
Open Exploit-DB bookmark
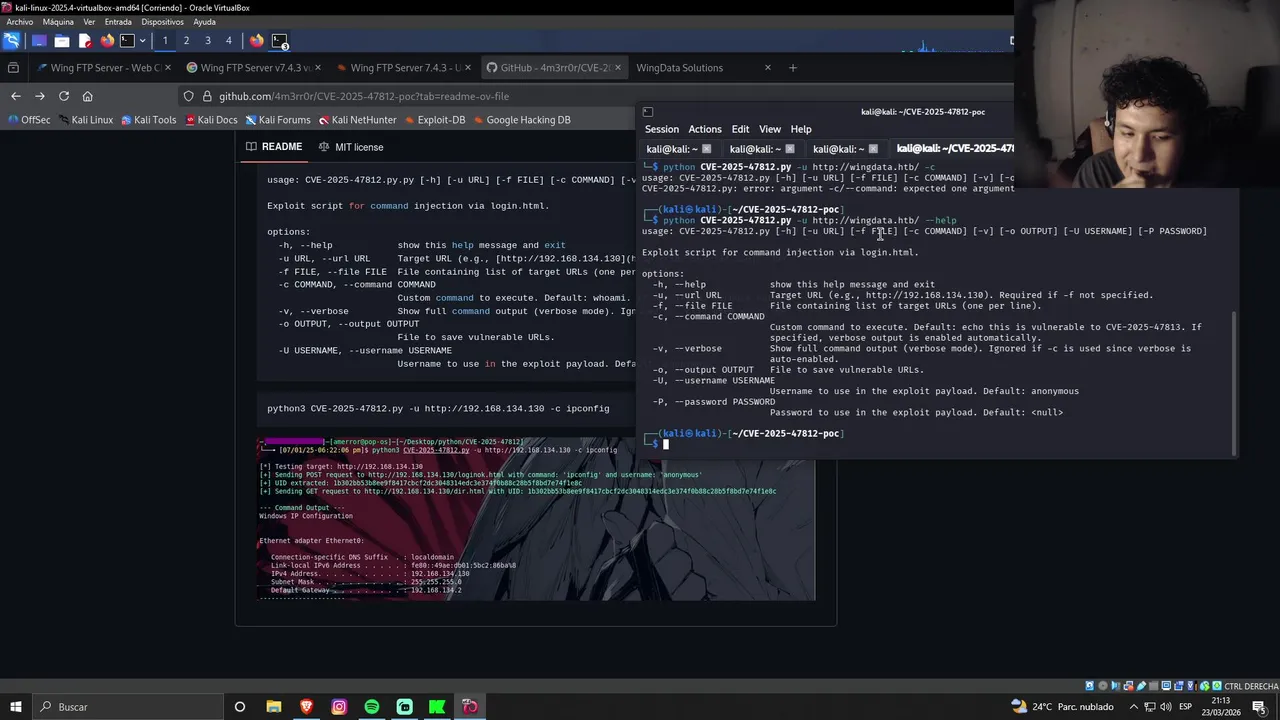[434, 120]
